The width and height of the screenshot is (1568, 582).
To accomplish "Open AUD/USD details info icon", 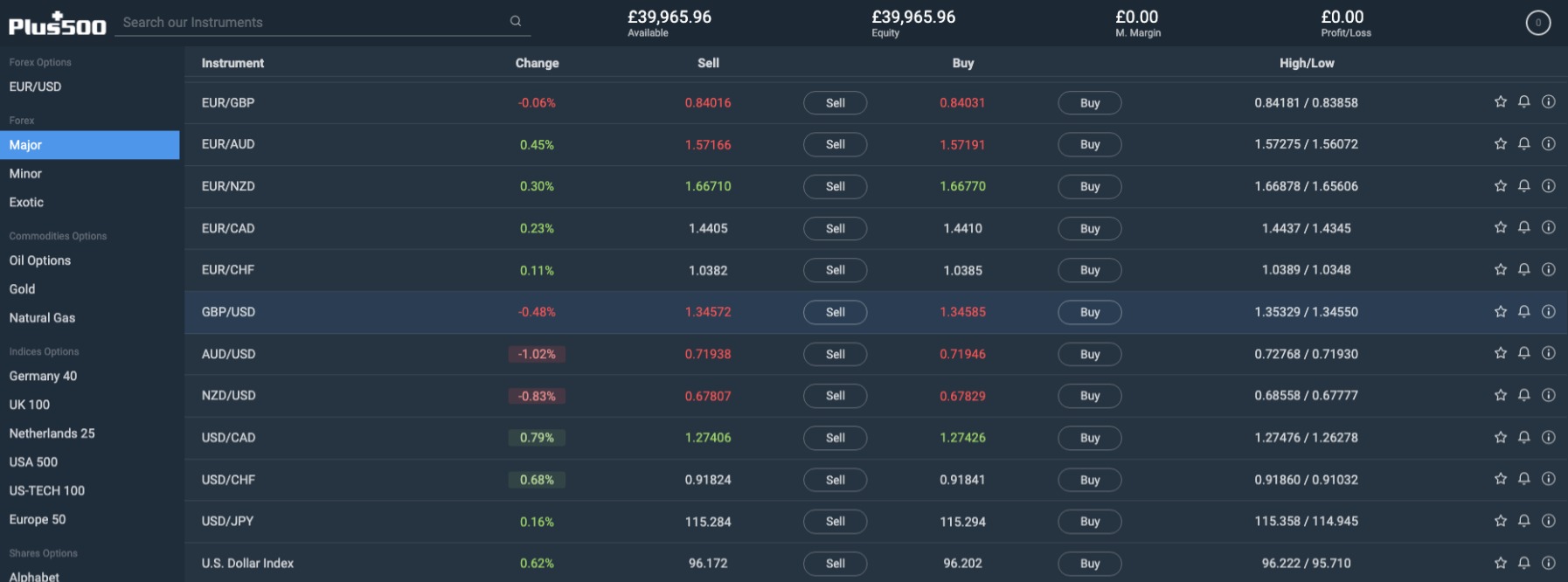I will click(1549, 353).
